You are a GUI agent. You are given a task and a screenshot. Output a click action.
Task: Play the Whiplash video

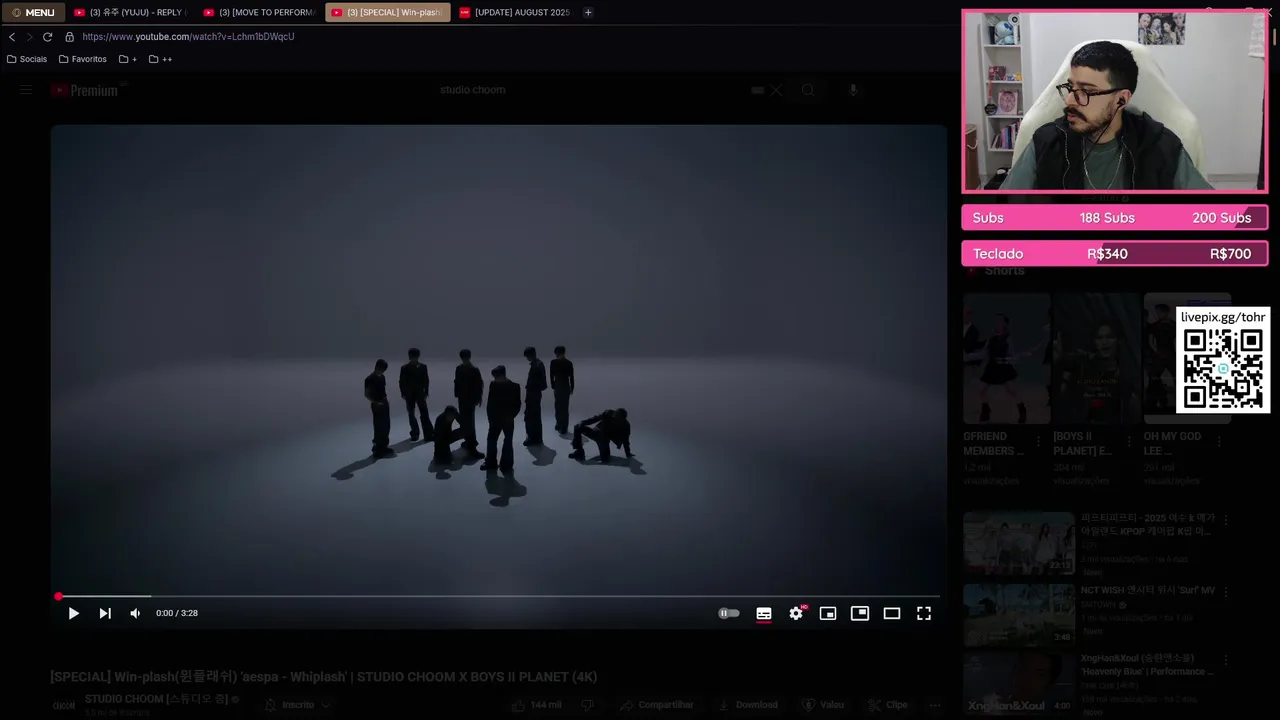[73, 613]
